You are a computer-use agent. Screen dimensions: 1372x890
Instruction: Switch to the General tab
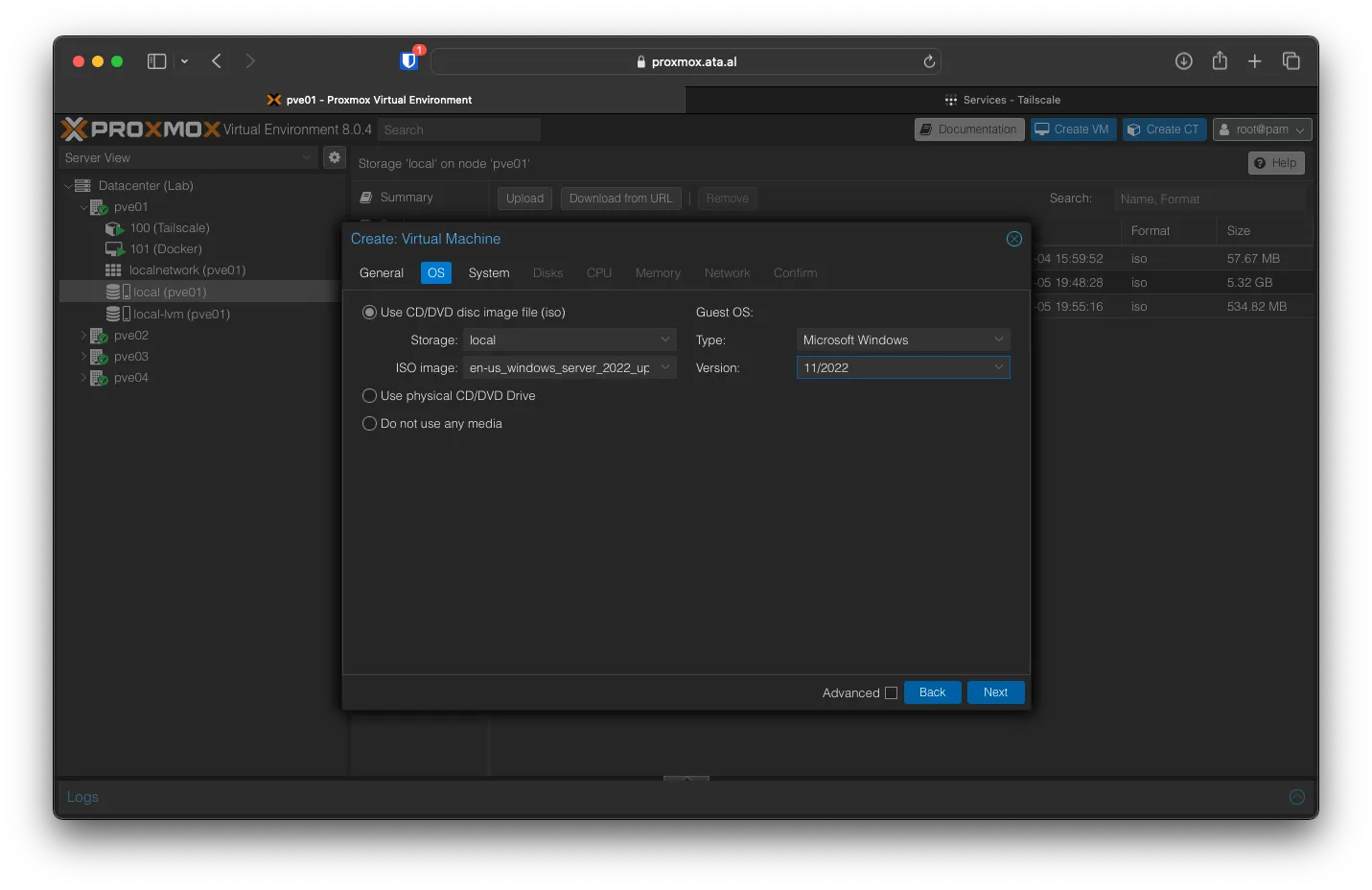point(382,273)
